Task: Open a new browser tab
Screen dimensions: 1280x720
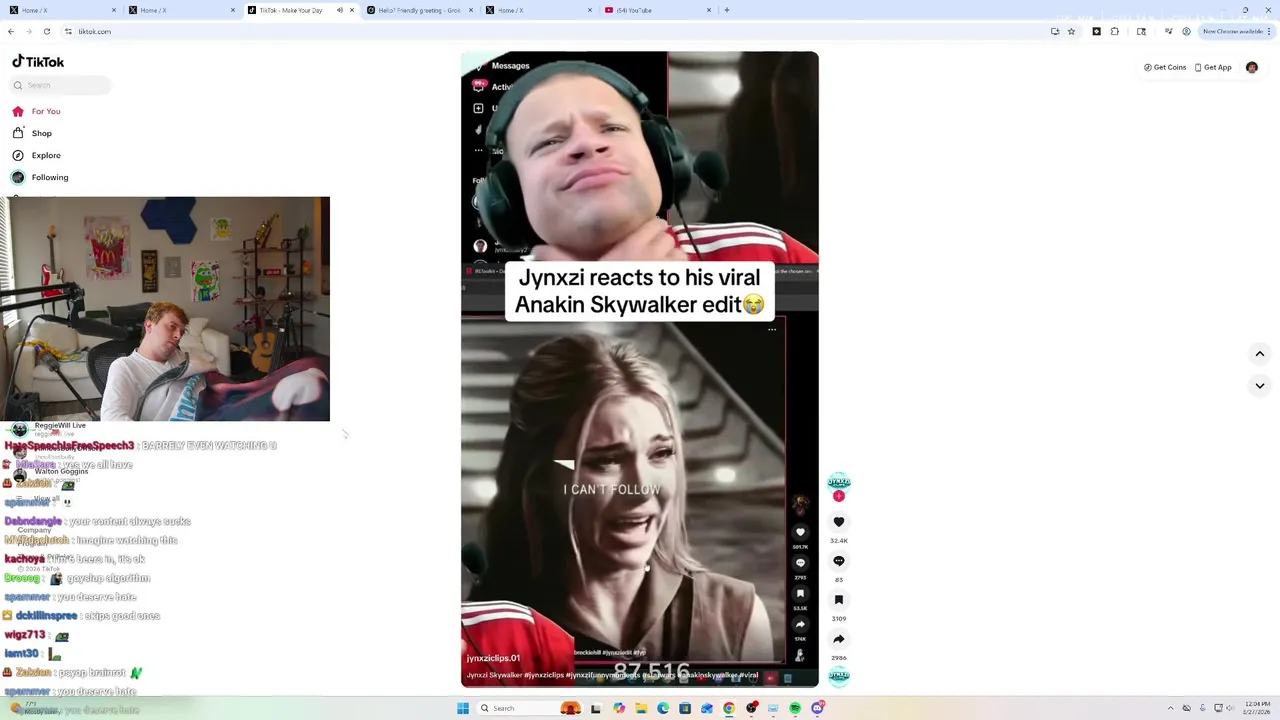Action: [x=727, y=10]
